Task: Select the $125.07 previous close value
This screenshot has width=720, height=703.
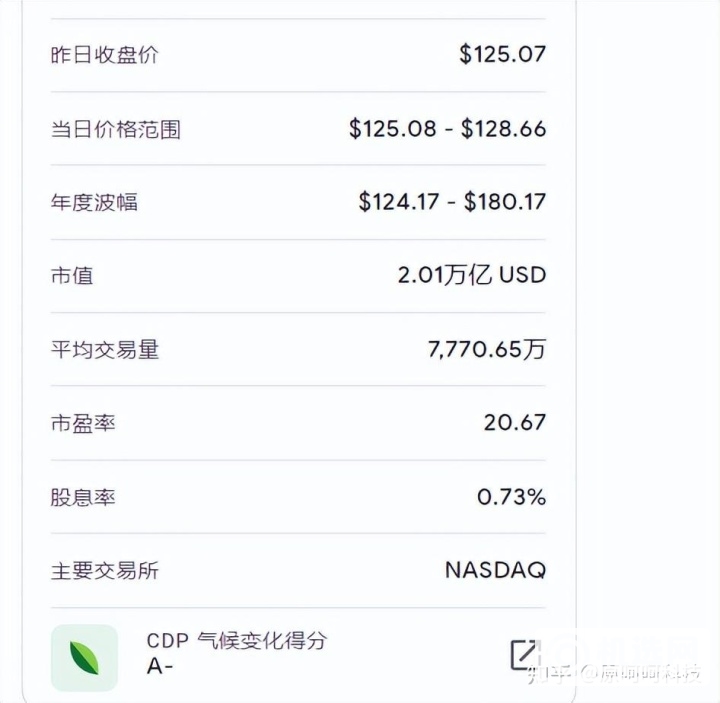Action: point(502,54)
